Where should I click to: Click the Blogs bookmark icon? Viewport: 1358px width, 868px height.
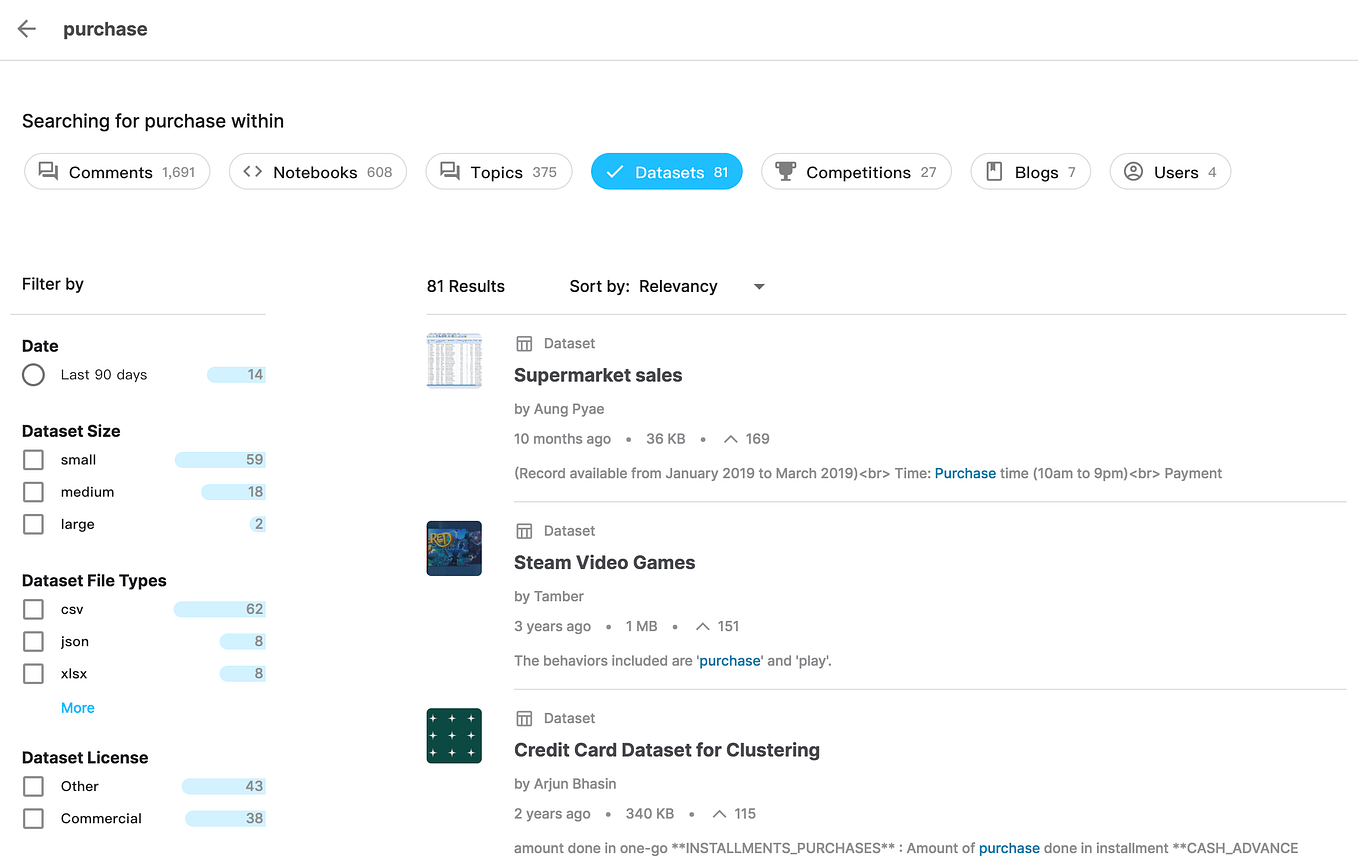pyautogui.click(x=994, y=172)
